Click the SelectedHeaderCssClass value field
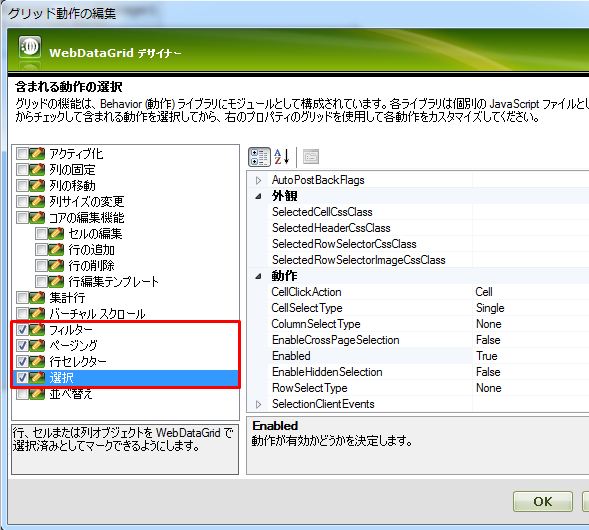 [530, 228]
